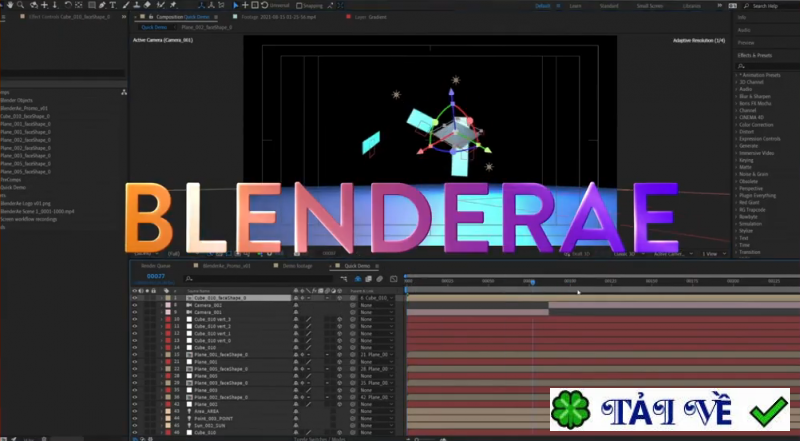
Task: Hide the Camera_002 layer
Action: click(x=135, y=305)
